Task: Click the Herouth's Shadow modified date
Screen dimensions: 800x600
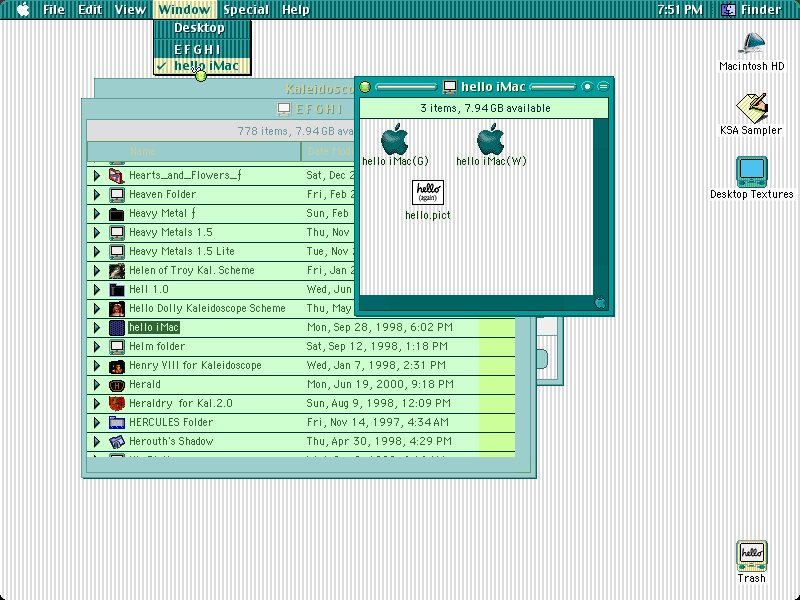Action: (x=379, y=441)
